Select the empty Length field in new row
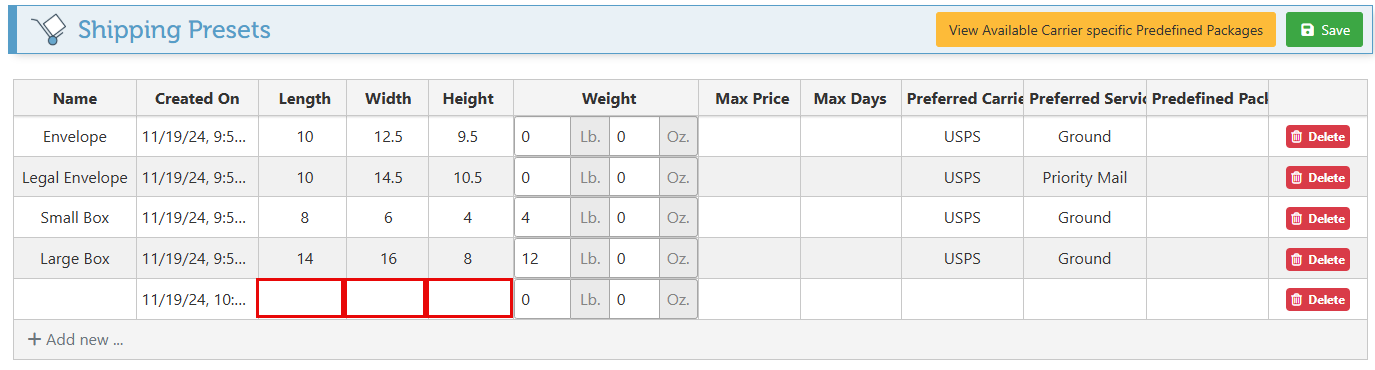This screenshot has width=1375, height=370. click(x=301, y=299)
